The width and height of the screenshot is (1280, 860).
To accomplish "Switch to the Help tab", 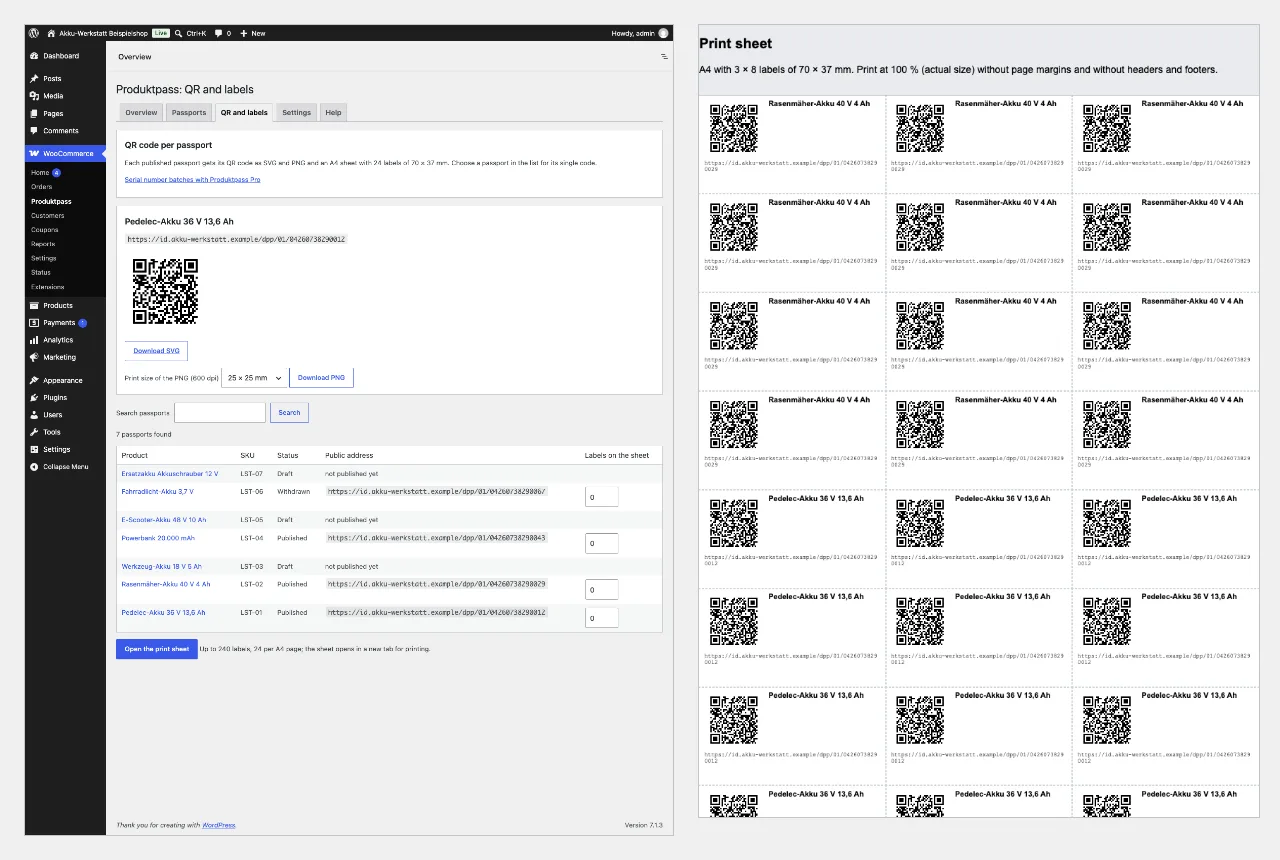I will 333,112.
